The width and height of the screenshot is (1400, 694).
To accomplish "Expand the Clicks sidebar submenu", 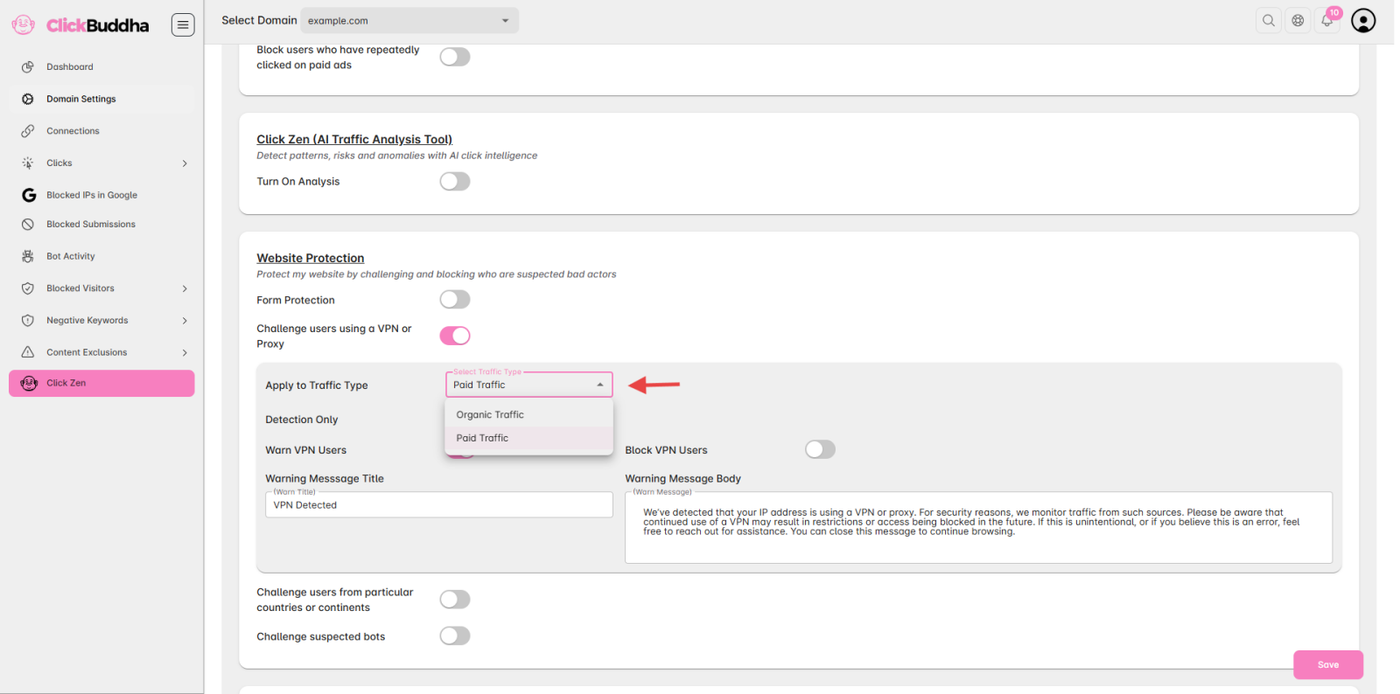I will pos(184,163).
